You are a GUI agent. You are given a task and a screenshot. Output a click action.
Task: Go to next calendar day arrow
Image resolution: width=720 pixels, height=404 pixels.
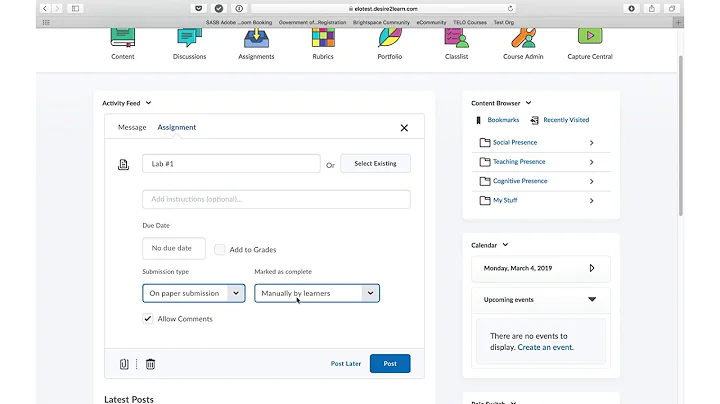(591, 268)
